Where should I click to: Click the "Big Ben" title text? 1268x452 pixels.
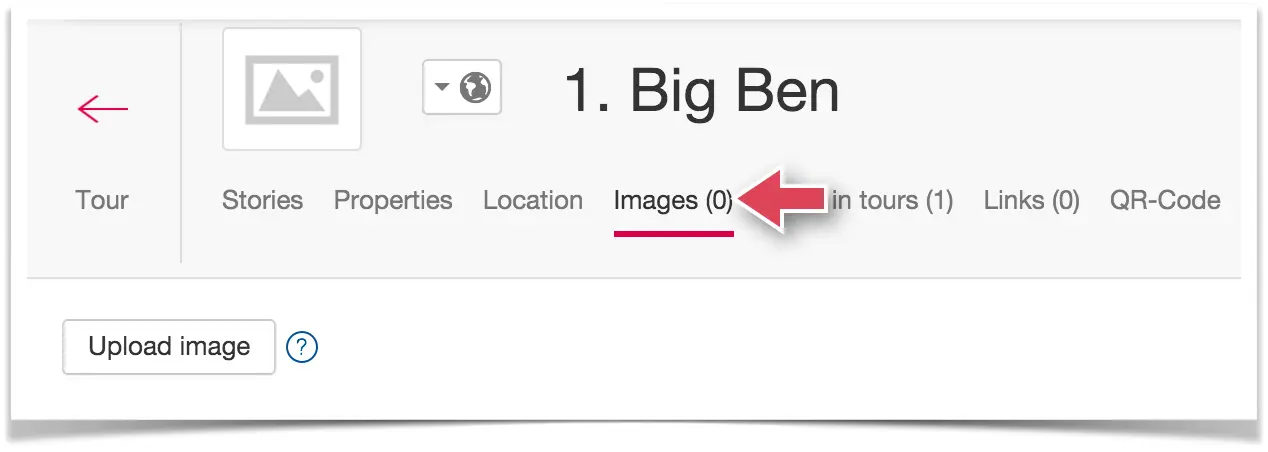[735, 91]
